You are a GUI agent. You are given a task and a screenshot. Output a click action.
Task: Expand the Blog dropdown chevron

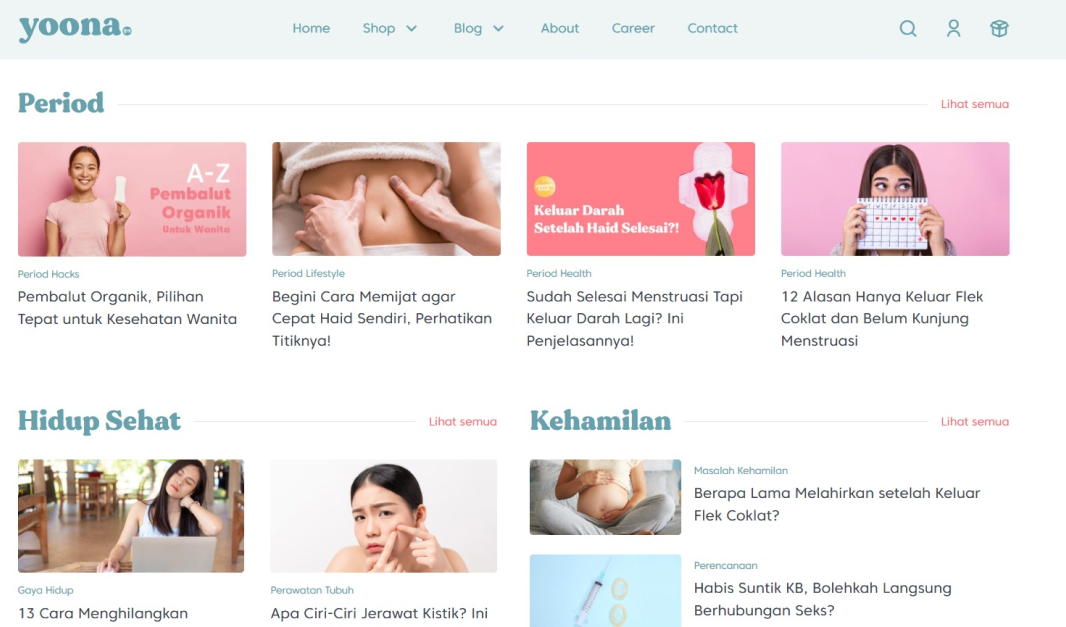click(498, 29)
